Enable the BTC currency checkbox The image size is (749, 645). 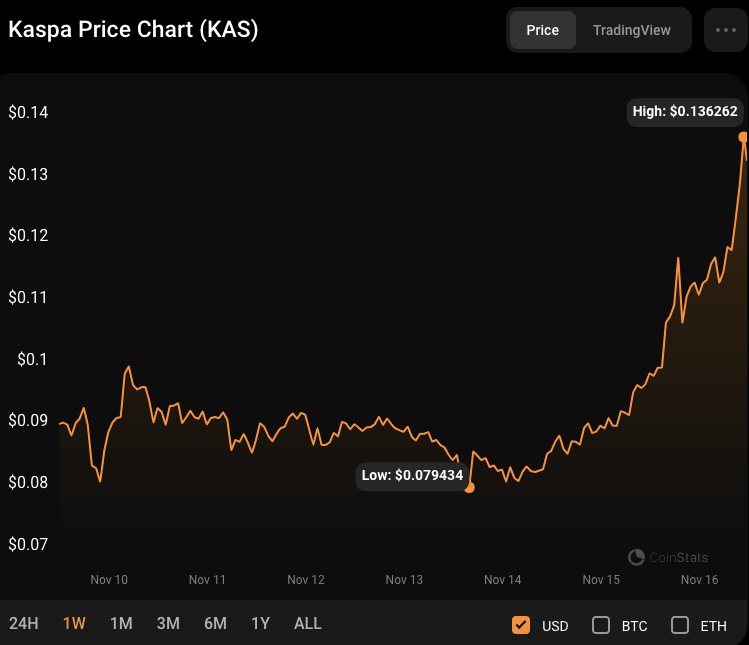pyautogui.click(x=601, y=625)
